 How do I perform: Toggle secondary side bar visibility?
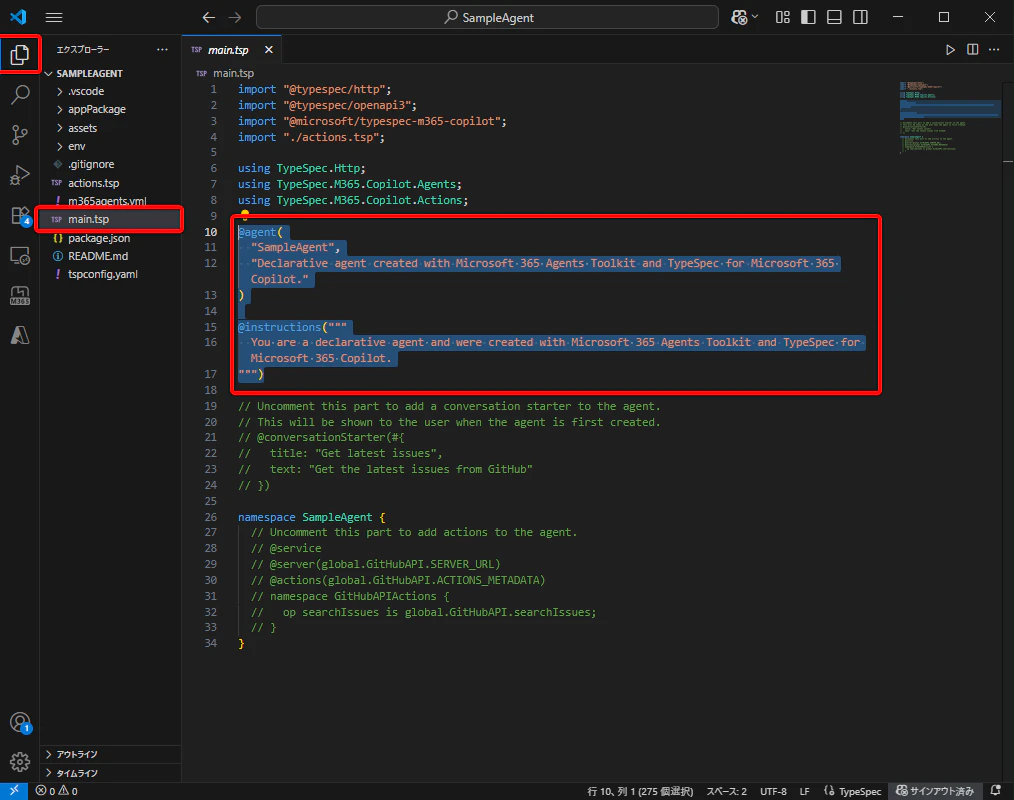click(860, 17)
